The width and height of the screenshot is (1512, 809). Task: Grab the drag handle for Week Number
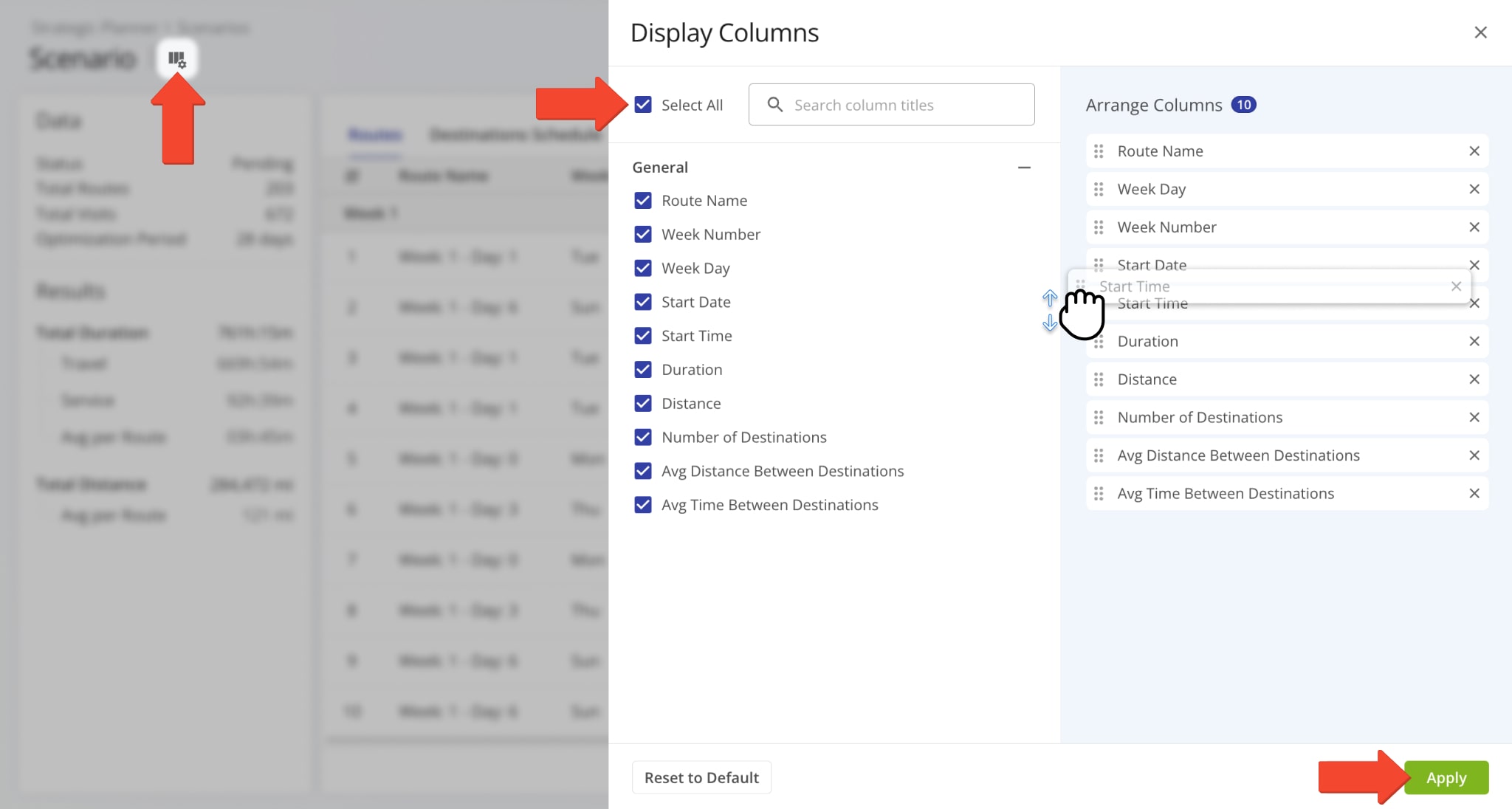click(1099, 227)
